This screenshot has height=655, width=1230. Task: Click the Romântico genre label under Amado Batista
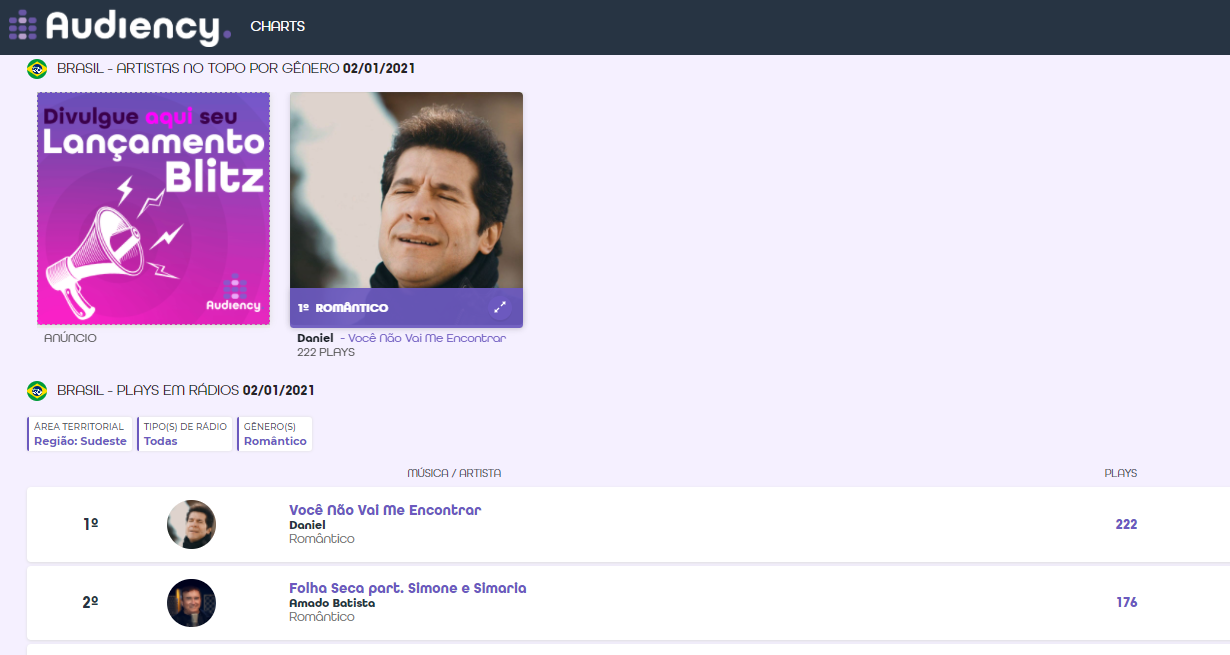coord(322,617)
